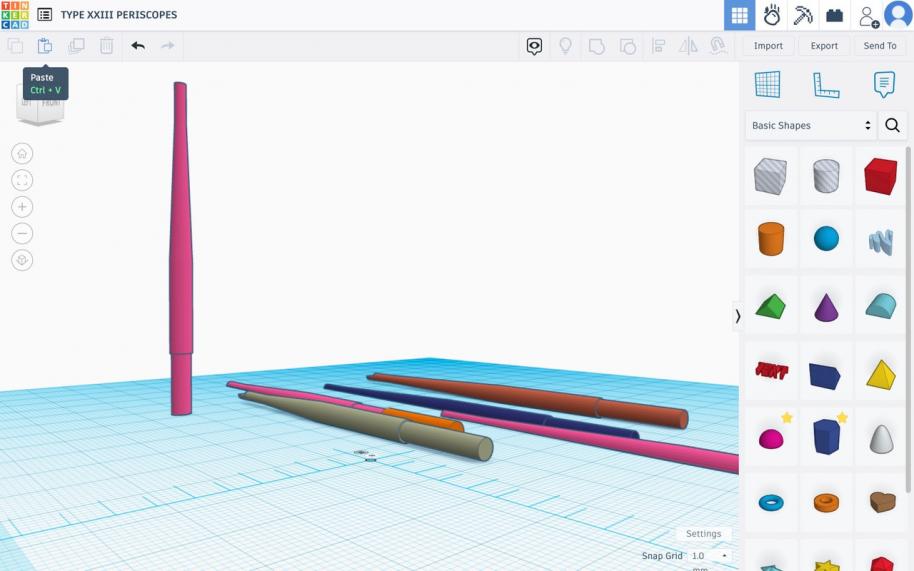Image resolution: width=914 pixels, height=571 pixels.
Task: Zoom in with the plus button
Action: 22,207
